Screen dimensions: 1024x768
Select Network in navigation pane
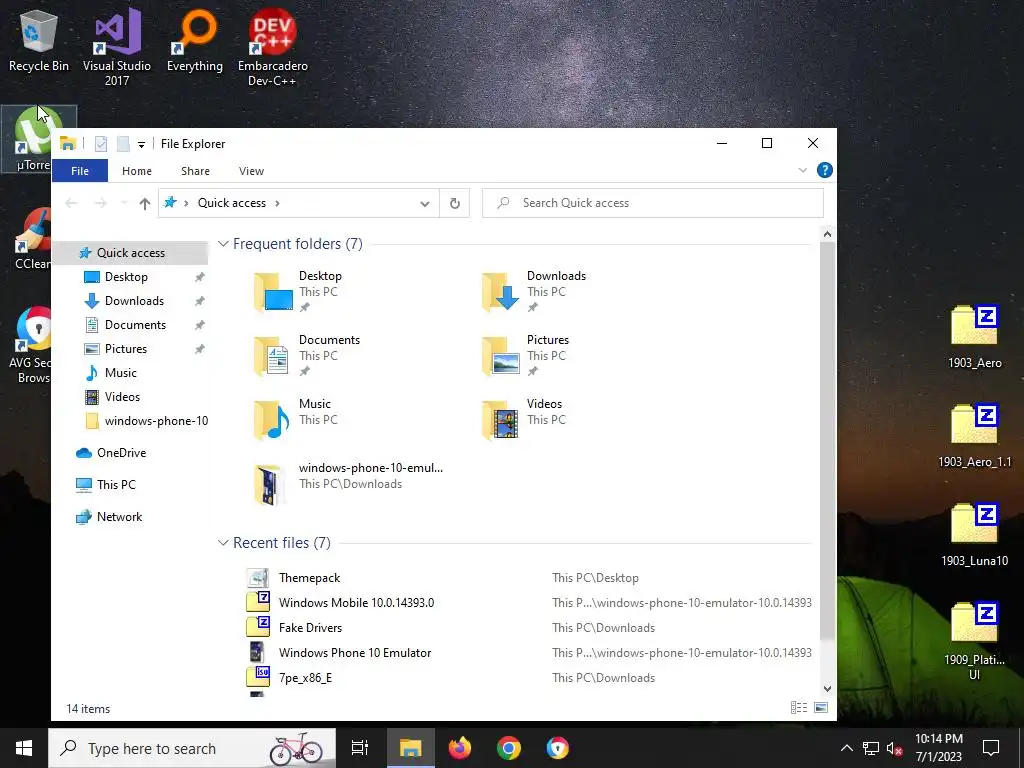point(120,517)
